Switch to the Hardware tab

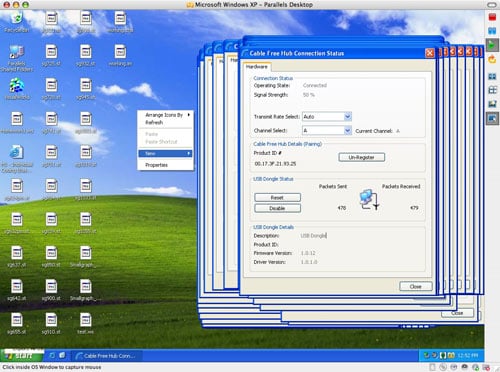pyautogui.click(x=257, y=67)
